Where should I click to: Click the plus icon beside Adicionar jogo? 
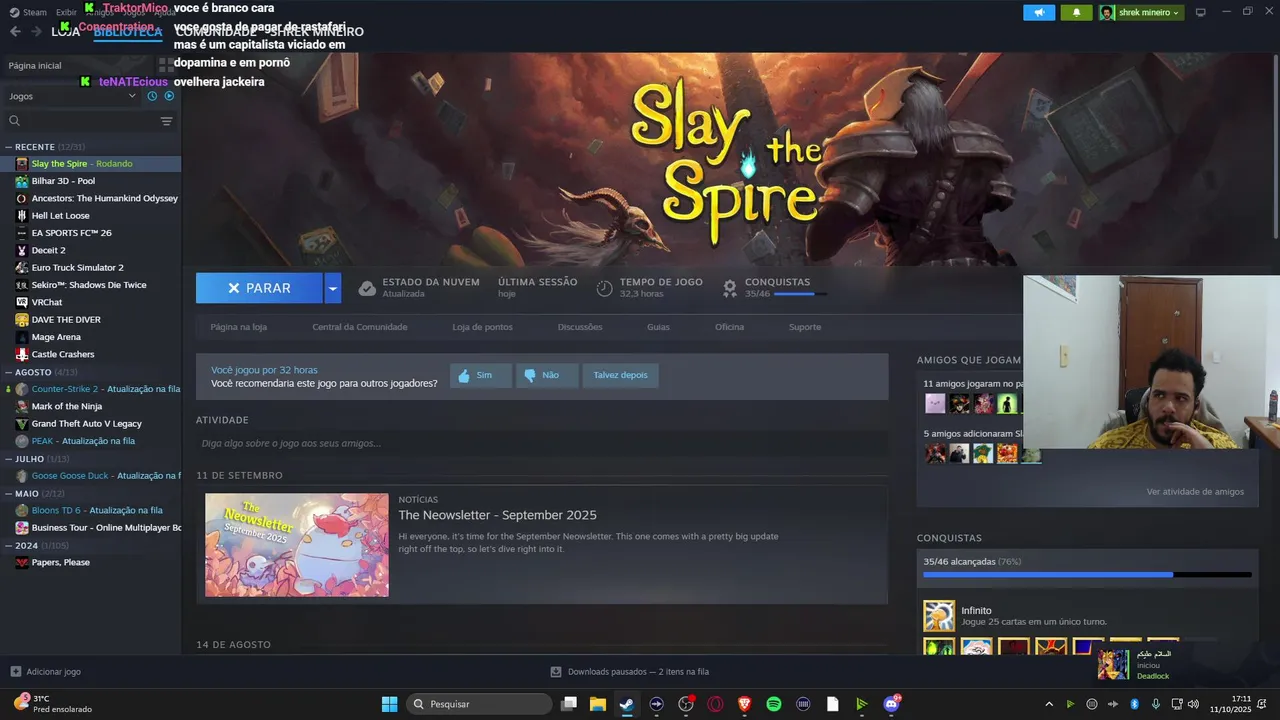click(x=15, y=671)
